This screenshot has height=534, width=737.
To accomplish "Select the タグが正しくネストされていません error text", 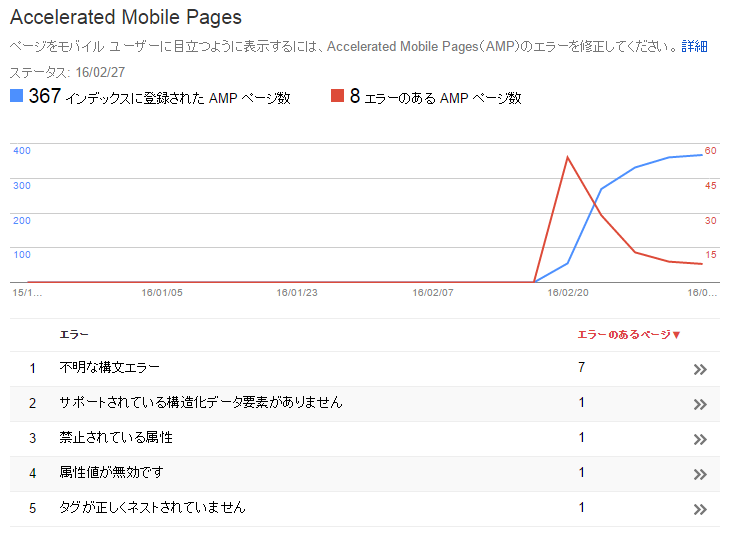I will coord(152,507).
